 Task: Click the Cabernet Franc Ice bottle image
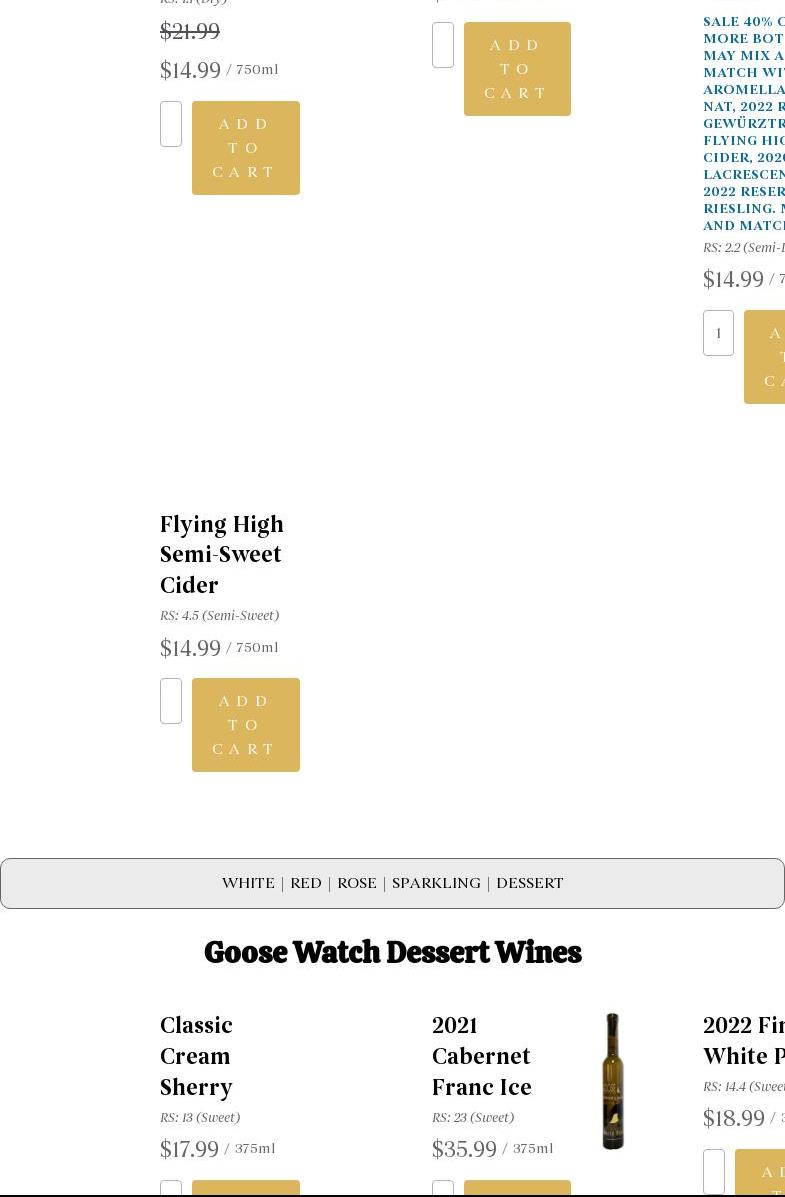[x=612, y=1081]
